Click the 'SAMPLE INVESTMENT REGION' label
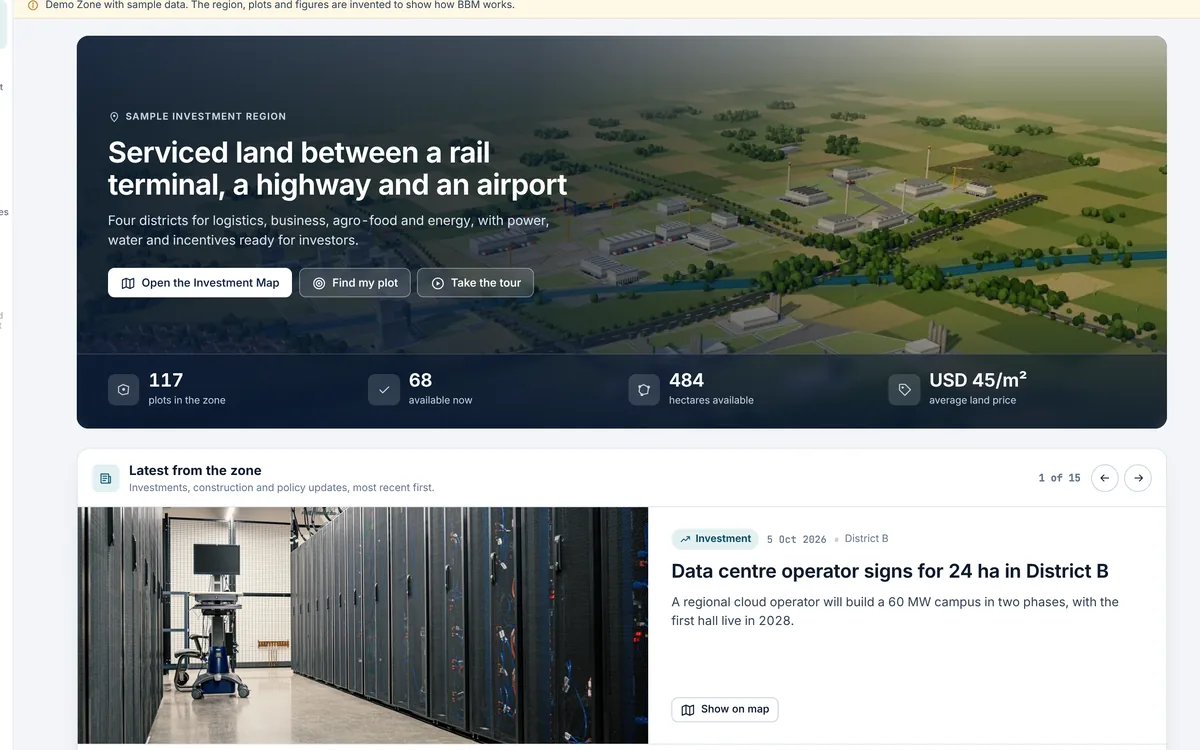The height and width of the screenshot is (750, 1200). (206, 117)
